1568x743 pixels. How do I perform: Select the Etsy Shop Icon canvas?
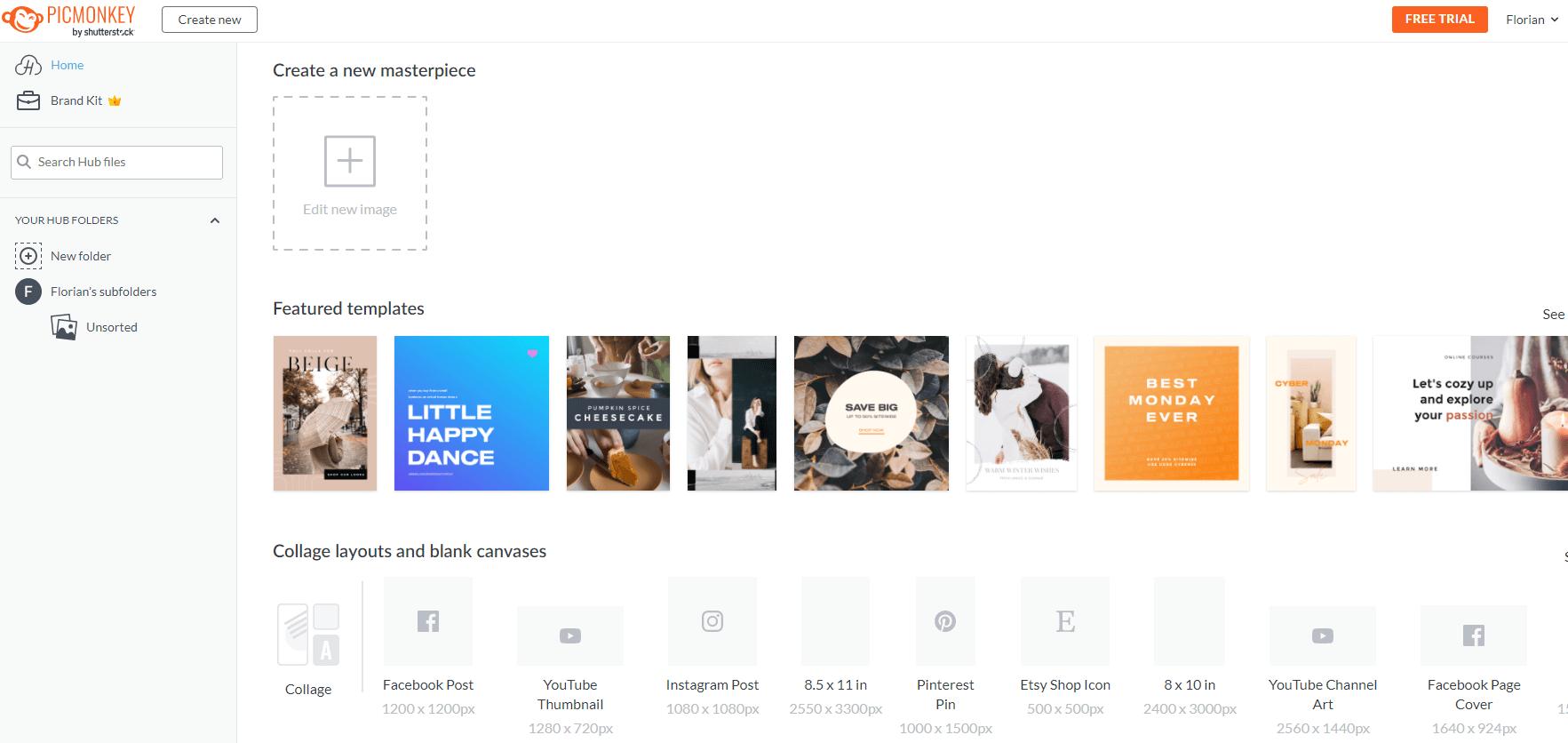pos(1064,621)
